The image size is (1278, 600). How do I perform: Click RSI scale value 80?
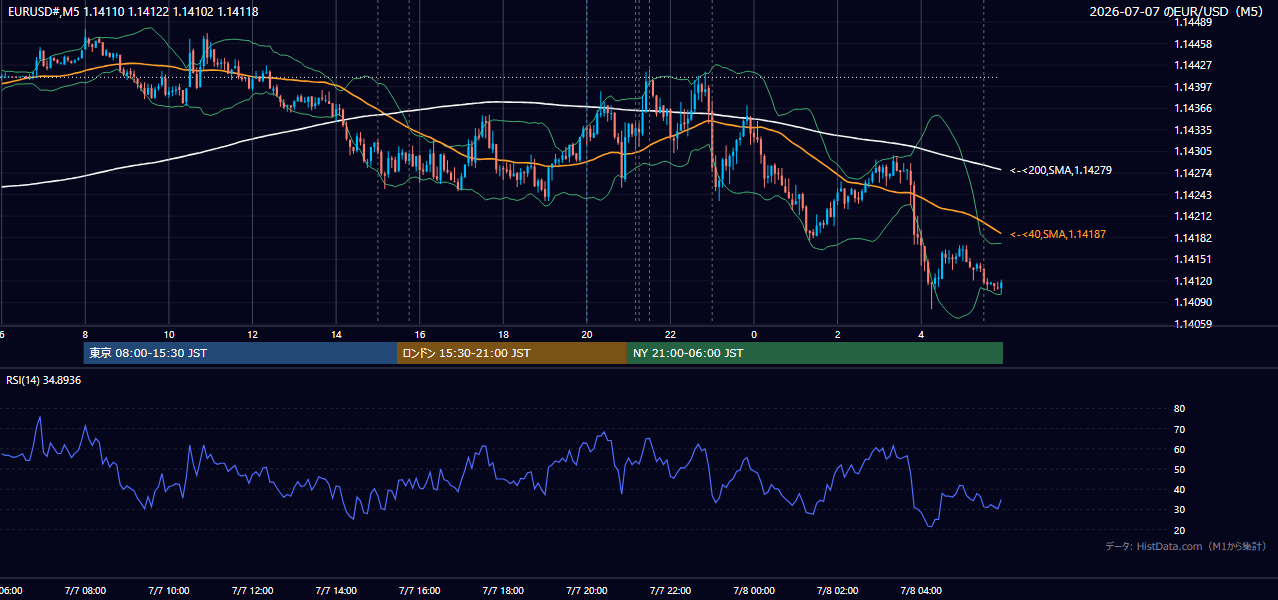pyautogui.click(x=1179, y=409)
